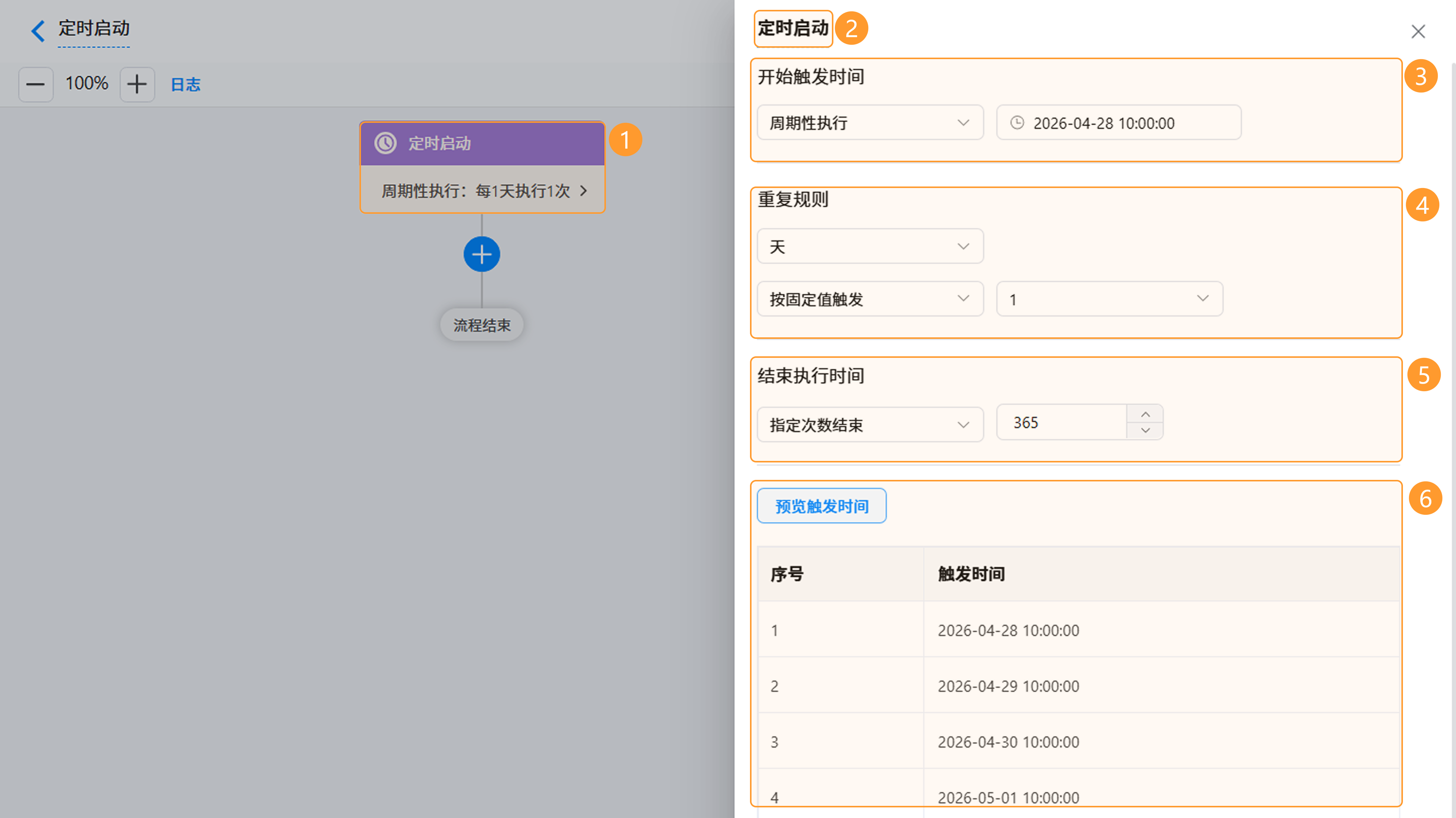
Task: Close the 定时启动 settings panel
Action: tap(1418, 31)
